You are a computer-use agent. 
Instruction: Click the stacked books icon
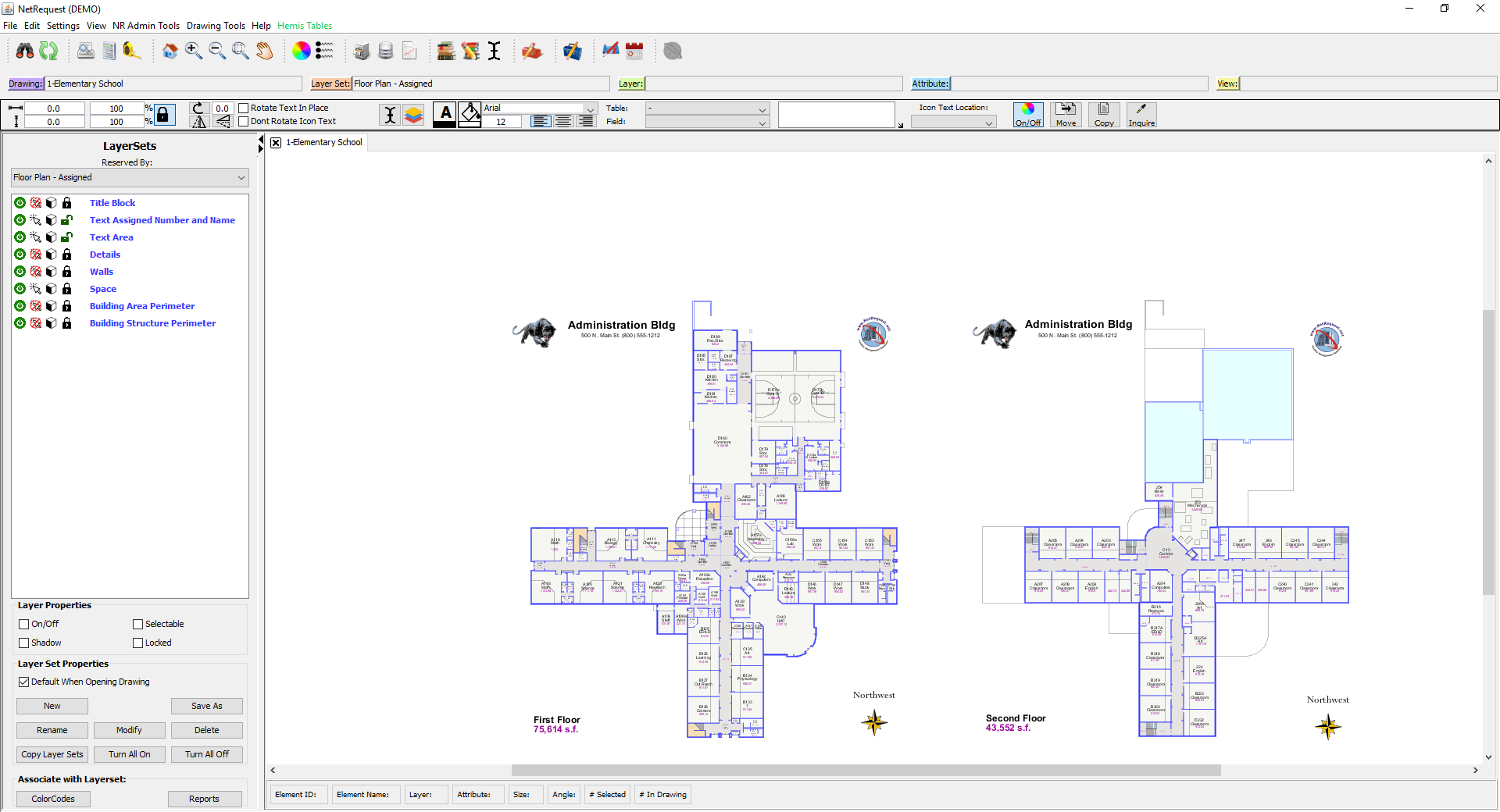coord(446,52)
